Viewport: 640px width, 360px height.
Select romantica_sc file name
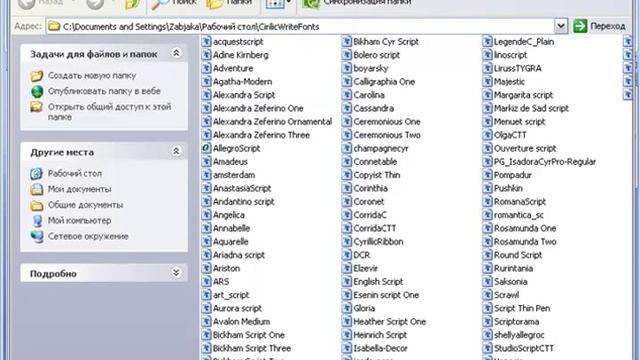519,215
